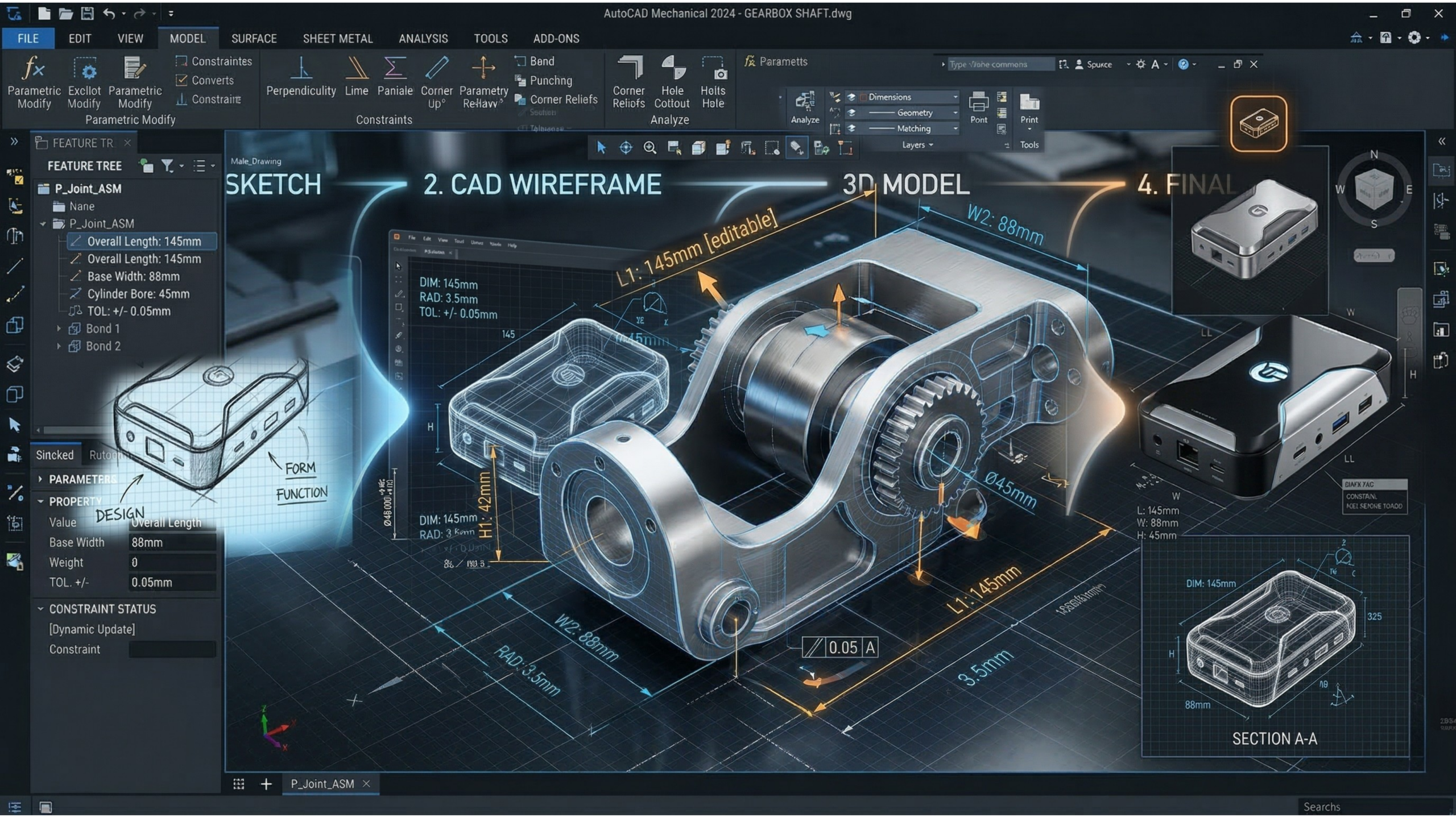Switch to the Sheet Metal ribbon tab
The image size is (1456, 818).
(337, 38)
